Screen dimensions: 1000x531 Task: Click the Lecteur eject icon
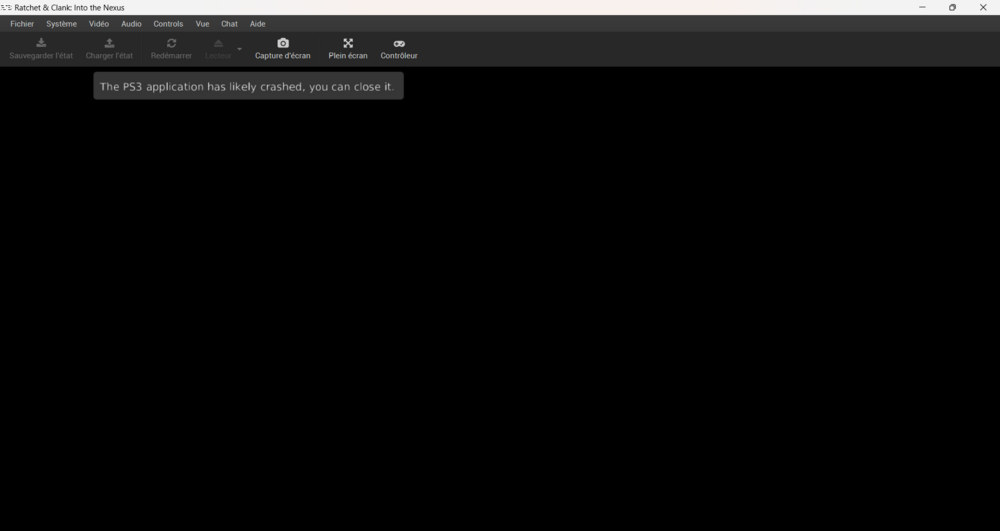[x=218, y=43]
